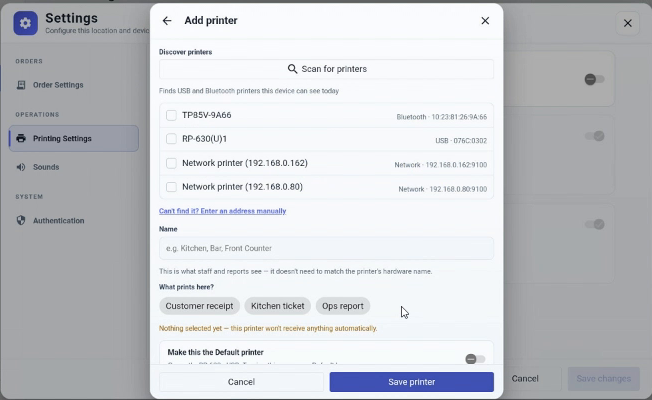Click the Bluetooth address 10:23:81:26:9A:66
The image size is (652, 400).
(x=459, y=117)
